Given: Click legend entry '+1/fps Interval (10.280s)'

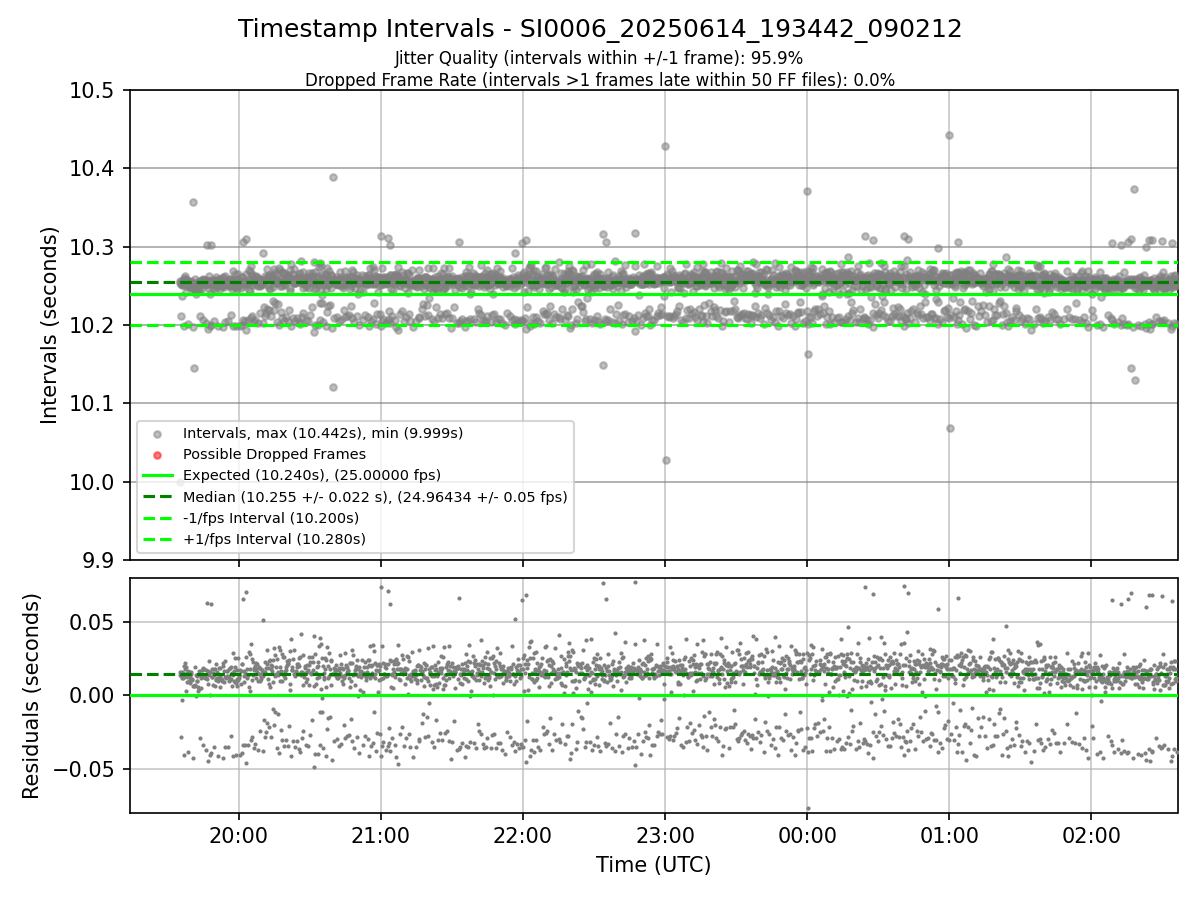Looking at the screenshot, I should click(274, 539).
